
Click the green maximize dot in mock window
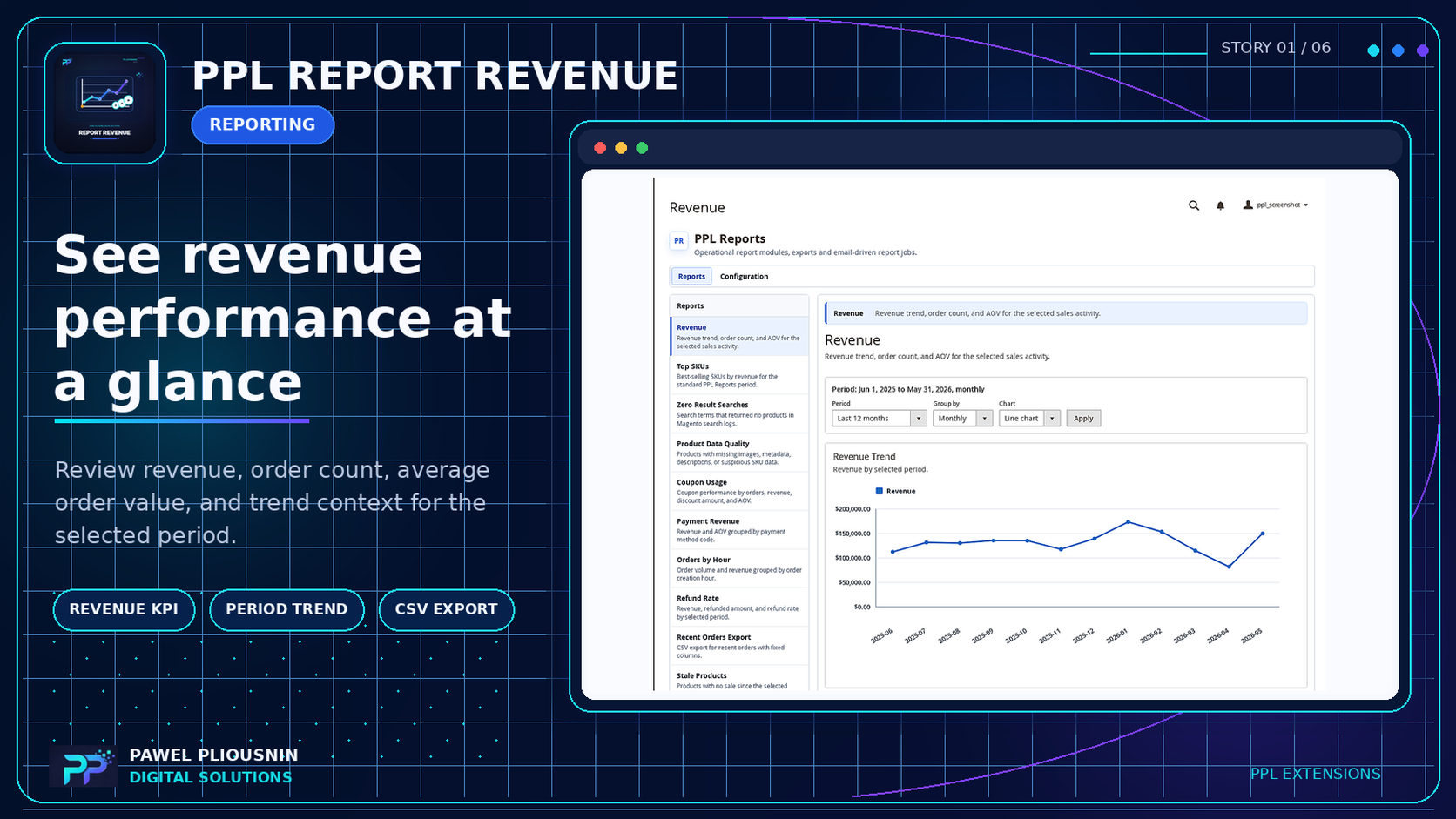[x=642, y=148]
